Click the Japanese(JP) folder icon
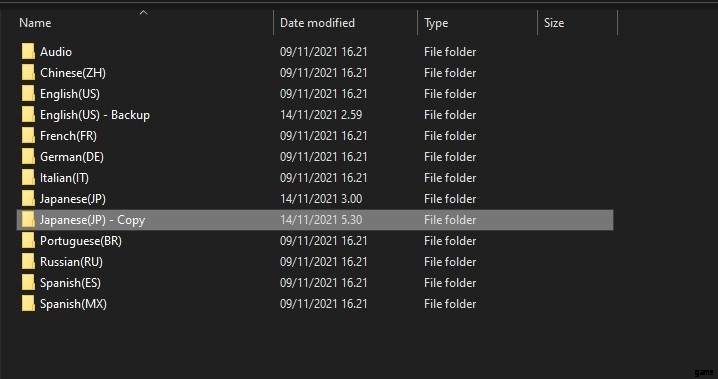This screenshot has height=379, width=718. click(28, 199)
